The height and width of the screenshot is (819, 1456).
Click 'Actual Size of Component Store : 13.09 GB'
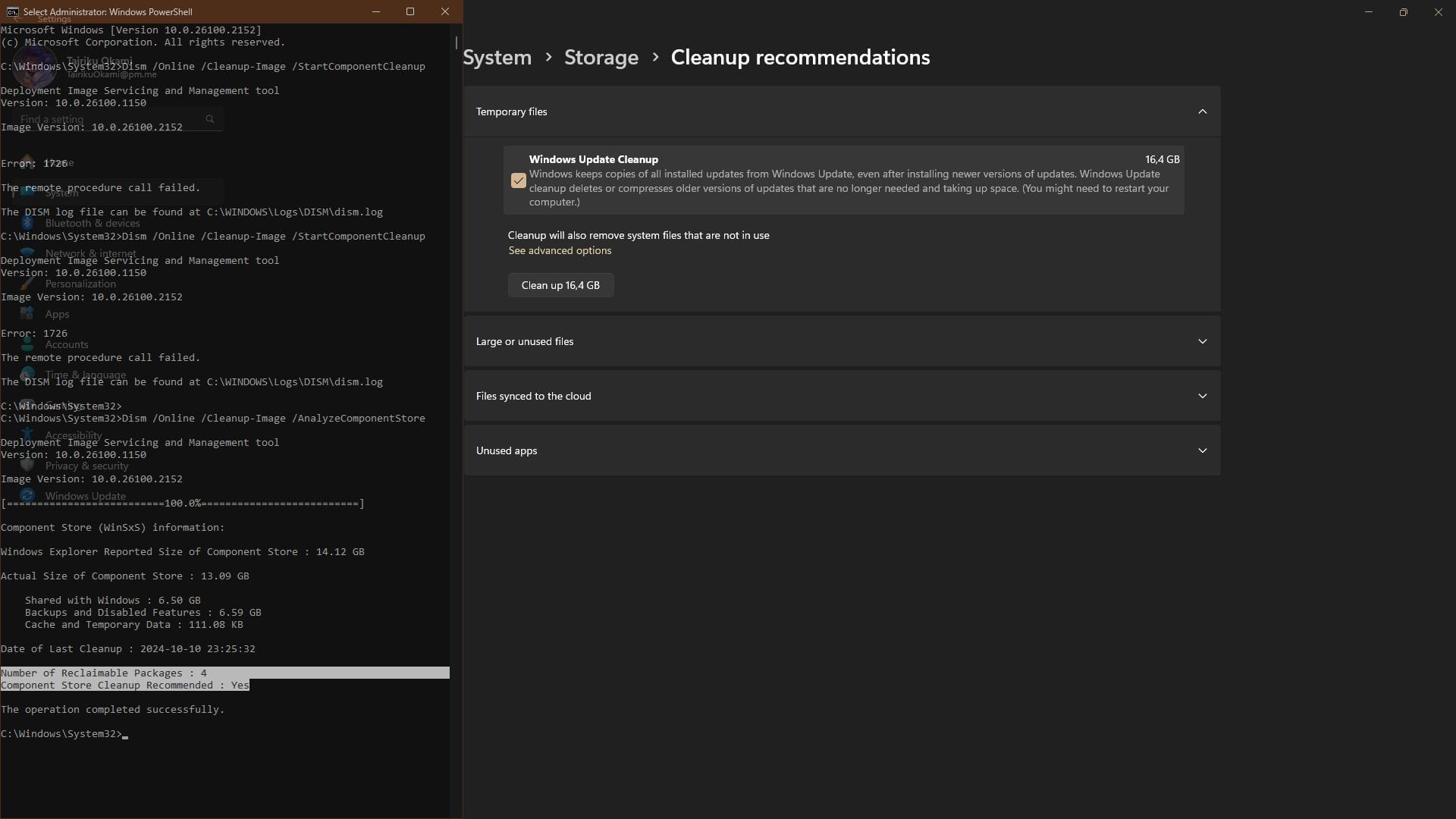click(x=125, y=576)
